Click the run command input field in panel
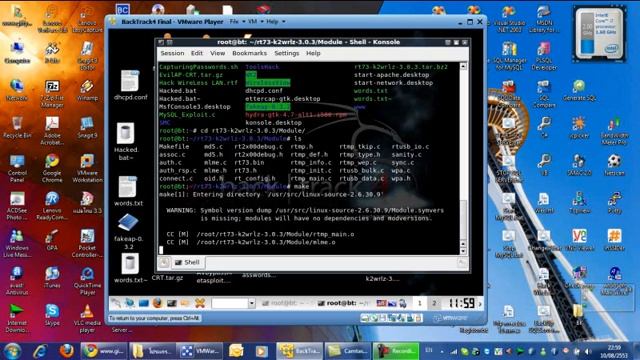640x360 pixels. pyautogui.click(x=230, y=303)
